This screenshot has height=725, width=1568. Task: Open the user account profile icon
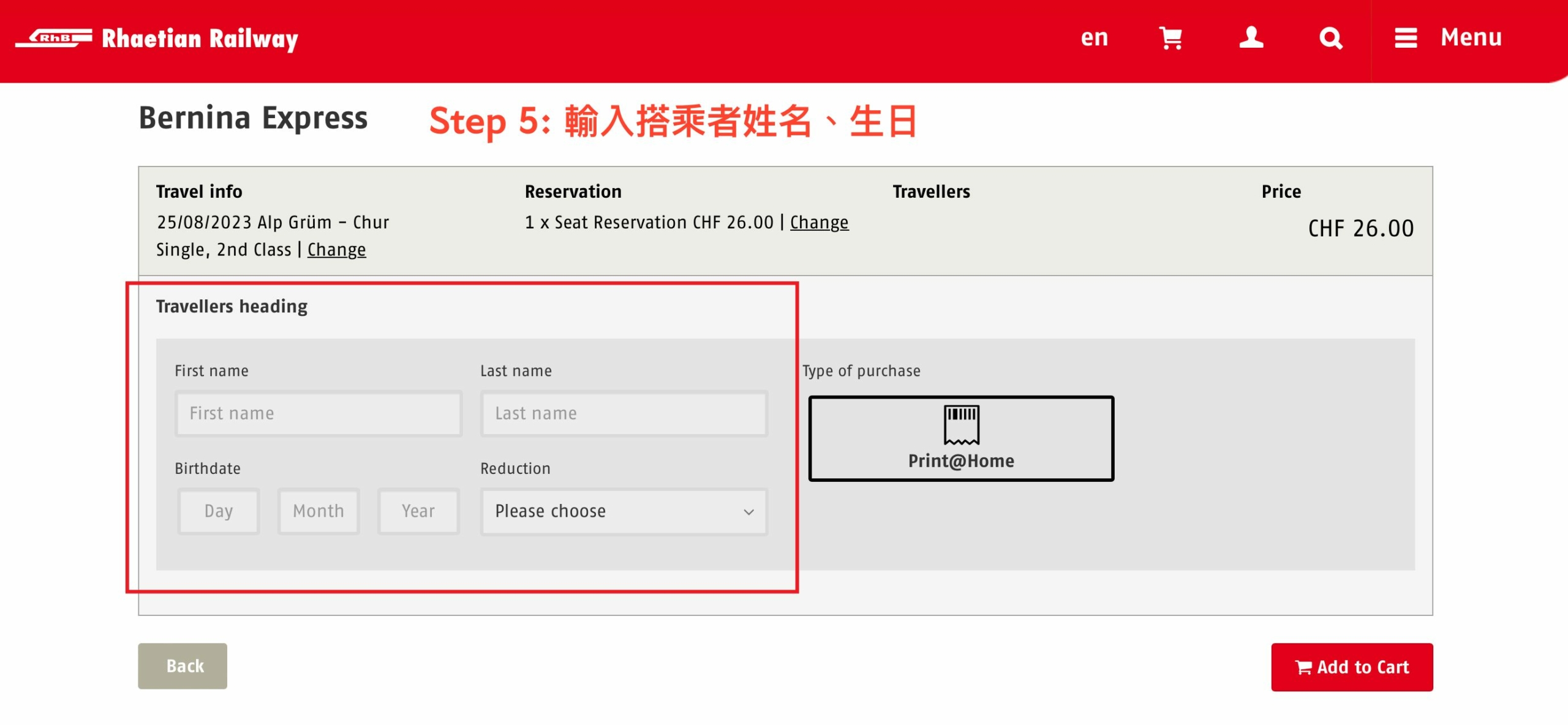(x=1251, y=38)
